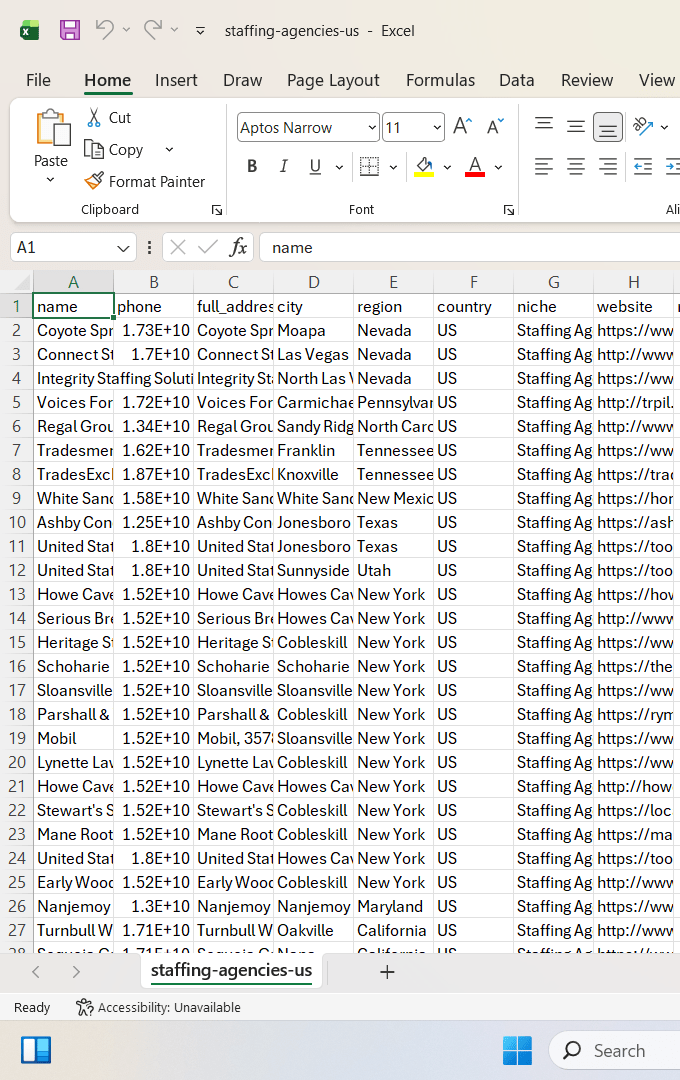Select column D header

pyautogui.click(x=313, y=282)
